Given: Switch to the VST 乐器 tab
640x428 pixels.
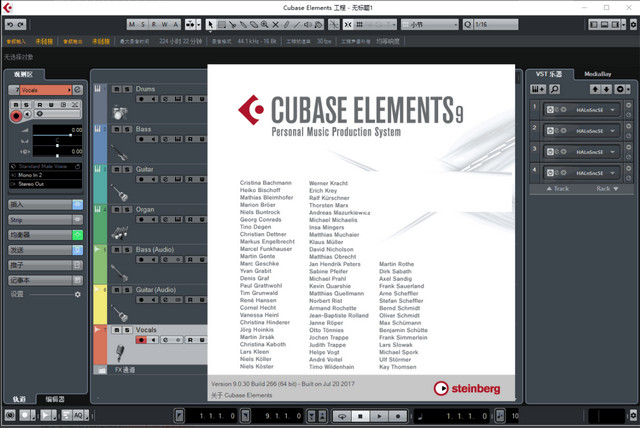Looking at the screenshot, I should click(x=549, y=74).
